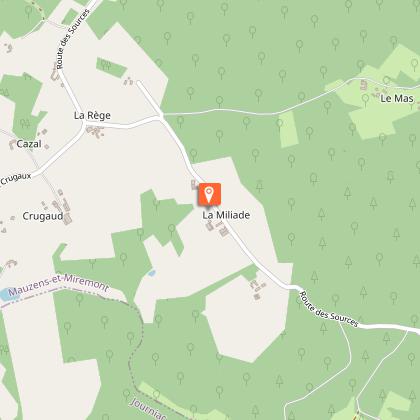Click the light green meadow strip west of Le Mas
This screenshot has height=420, width=420.
click(x=288, y=129)
